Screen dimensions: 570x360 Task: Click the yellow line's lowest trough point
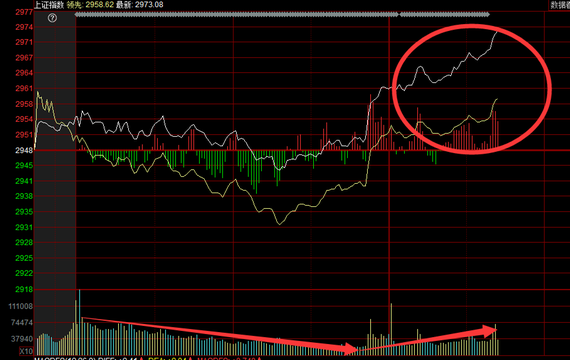280,224
